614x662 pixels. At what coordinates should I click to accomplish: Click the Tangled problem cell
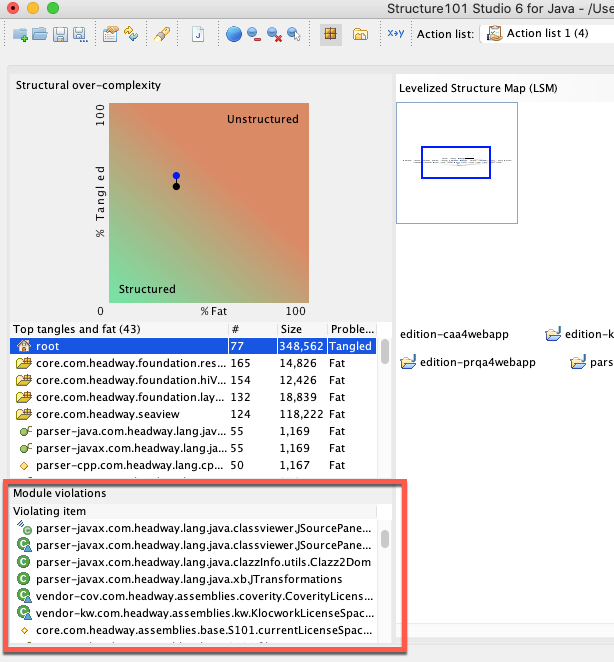coord(351,346)
